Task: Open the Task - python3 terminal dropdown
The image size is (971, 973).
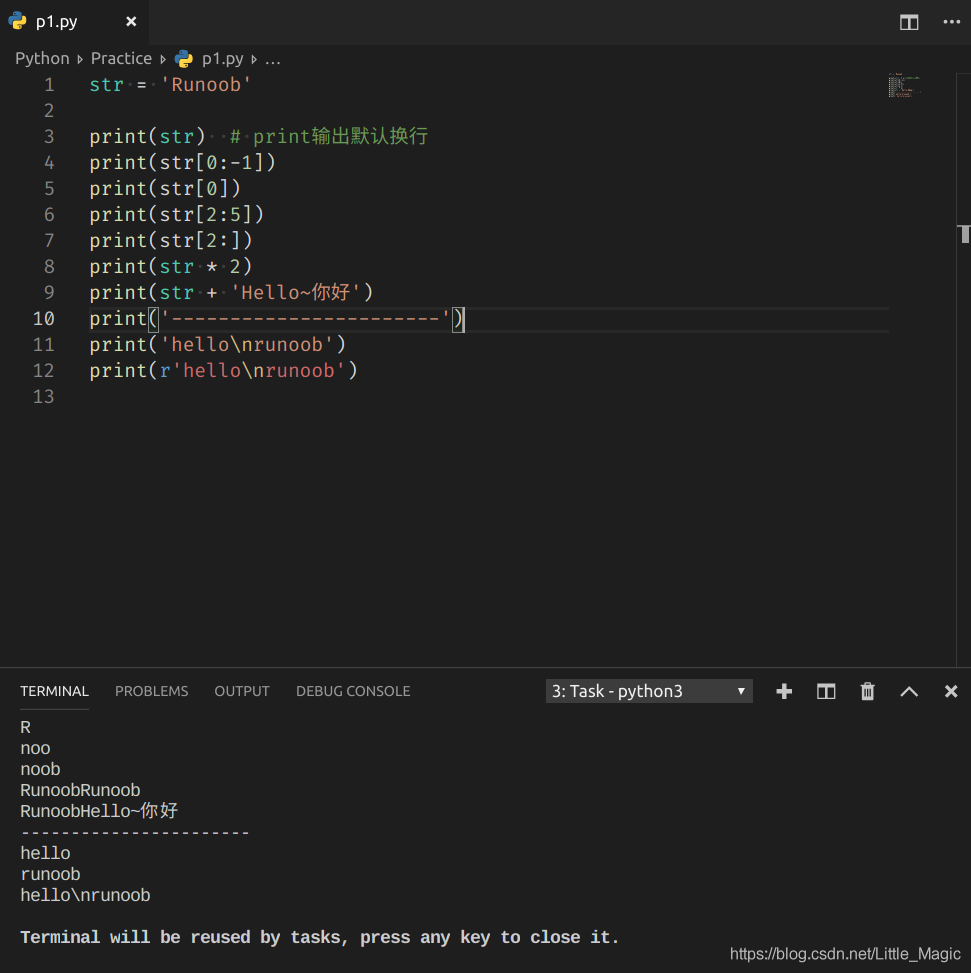Action: pos(649,691)
